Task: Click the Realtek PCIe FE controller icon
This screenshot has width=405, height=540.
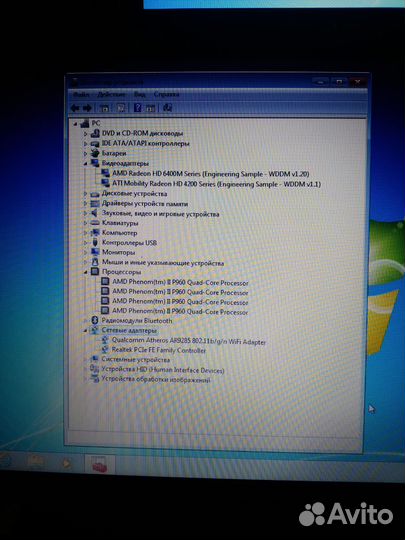Action: pos(105,350)
